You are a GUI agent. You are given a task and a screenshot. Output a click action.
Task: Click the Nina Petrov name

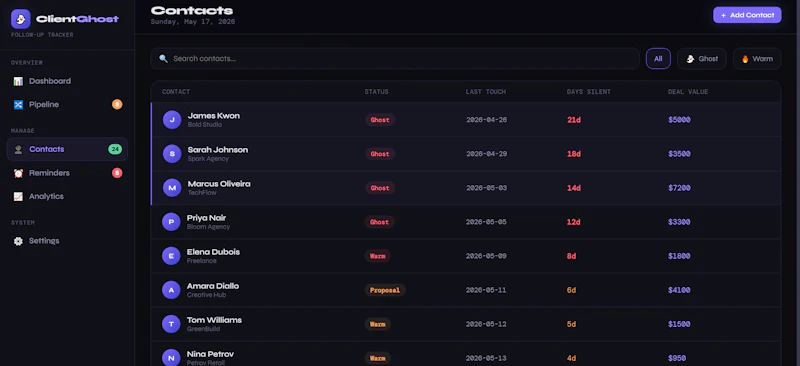click(x=210, y=354)
